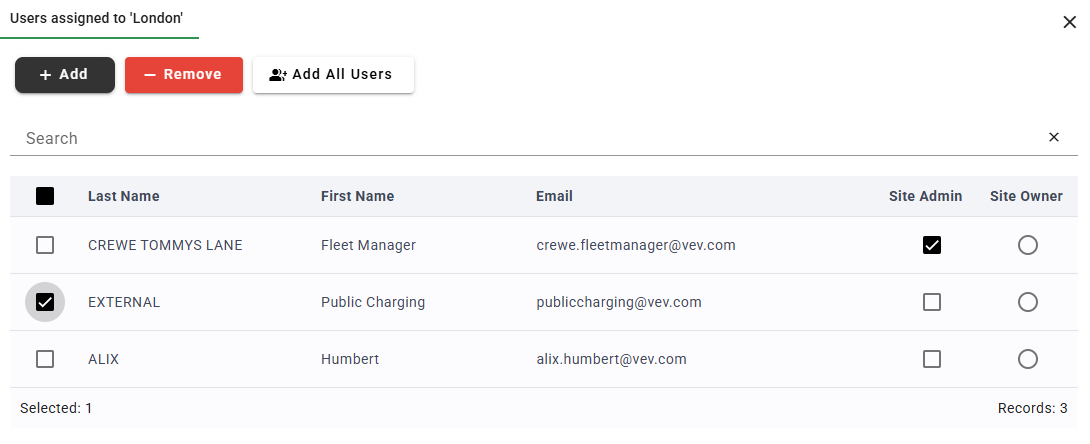Select the ALIX row checkbox
Viewport: 1090px width, 444px height.
tap(45, 359)
